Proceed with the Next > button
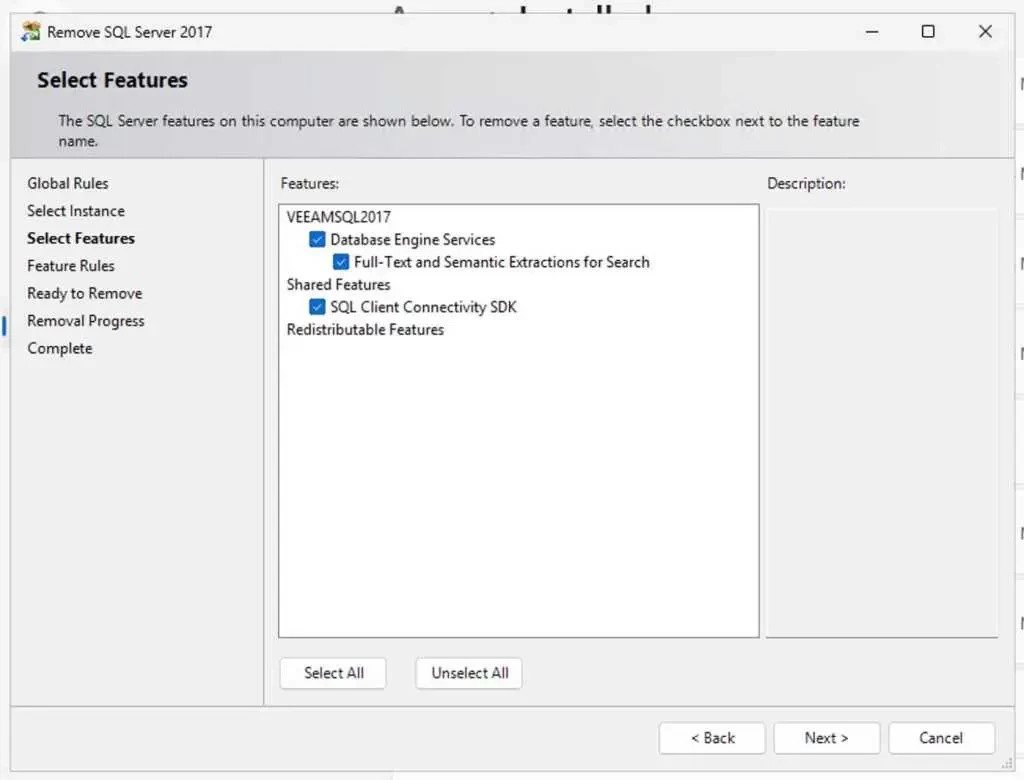This screenshot has width=1024, height=780. [x=827, y=738]
